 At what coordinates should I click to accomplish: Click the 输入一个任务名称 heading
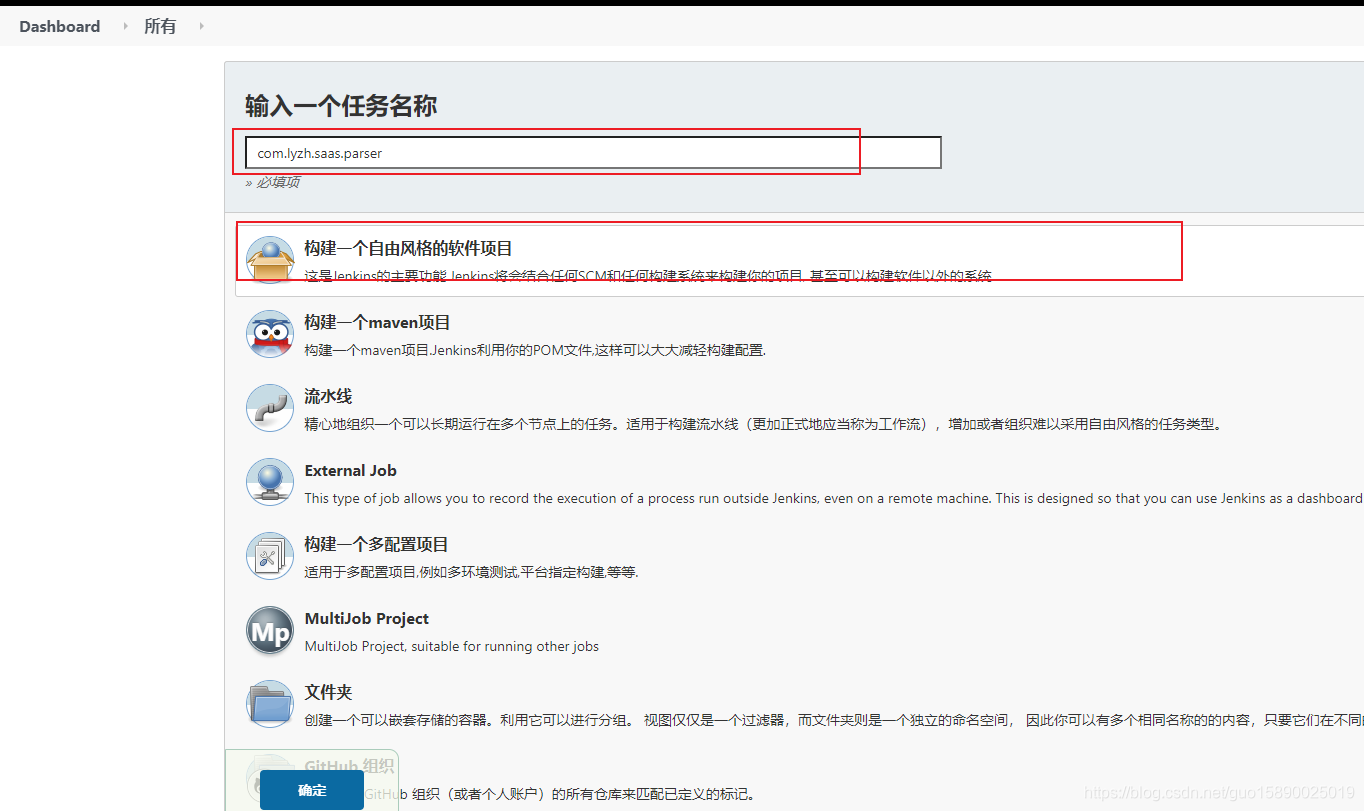pos(341,105)
